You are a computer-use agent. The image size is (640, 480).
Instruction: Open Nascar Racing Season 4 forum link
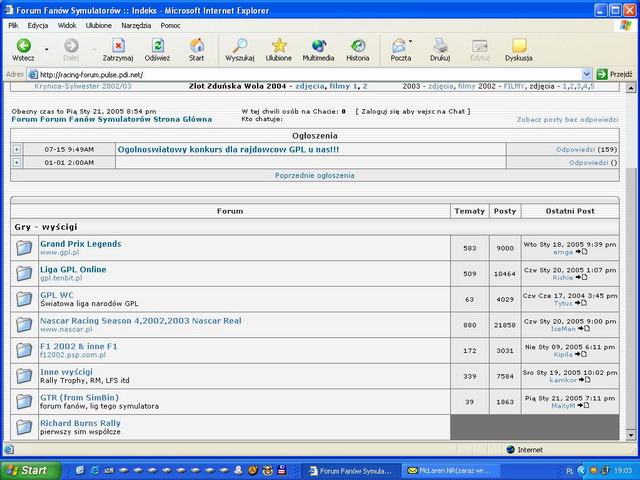141,321
